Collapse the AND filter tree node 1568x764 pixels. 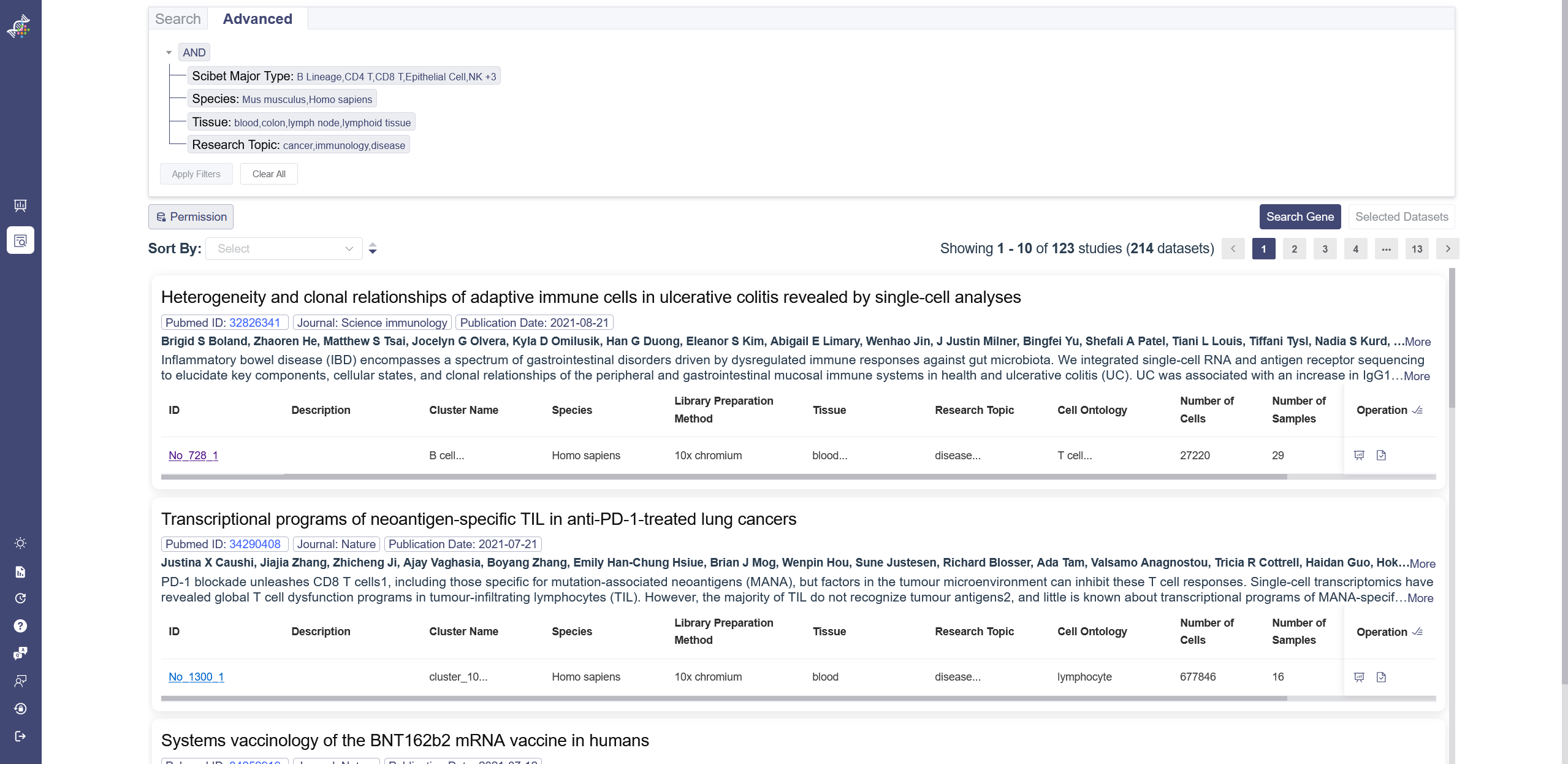[169, 53]
